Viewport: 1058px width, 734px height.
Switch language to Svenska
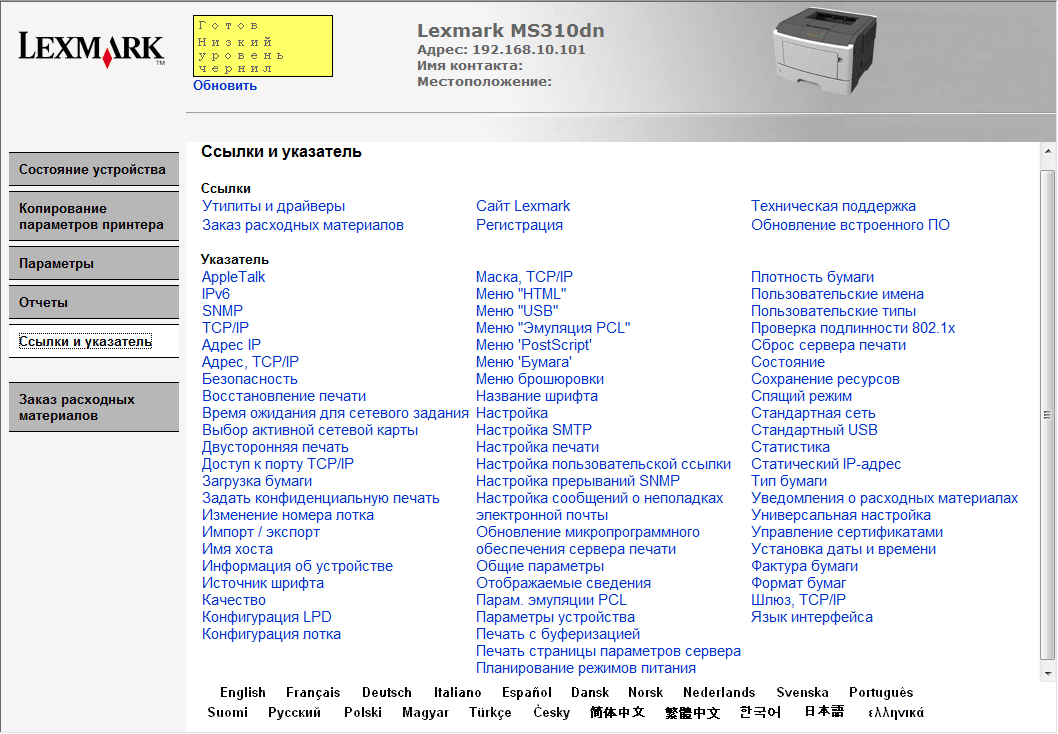[x=802, y=692]
